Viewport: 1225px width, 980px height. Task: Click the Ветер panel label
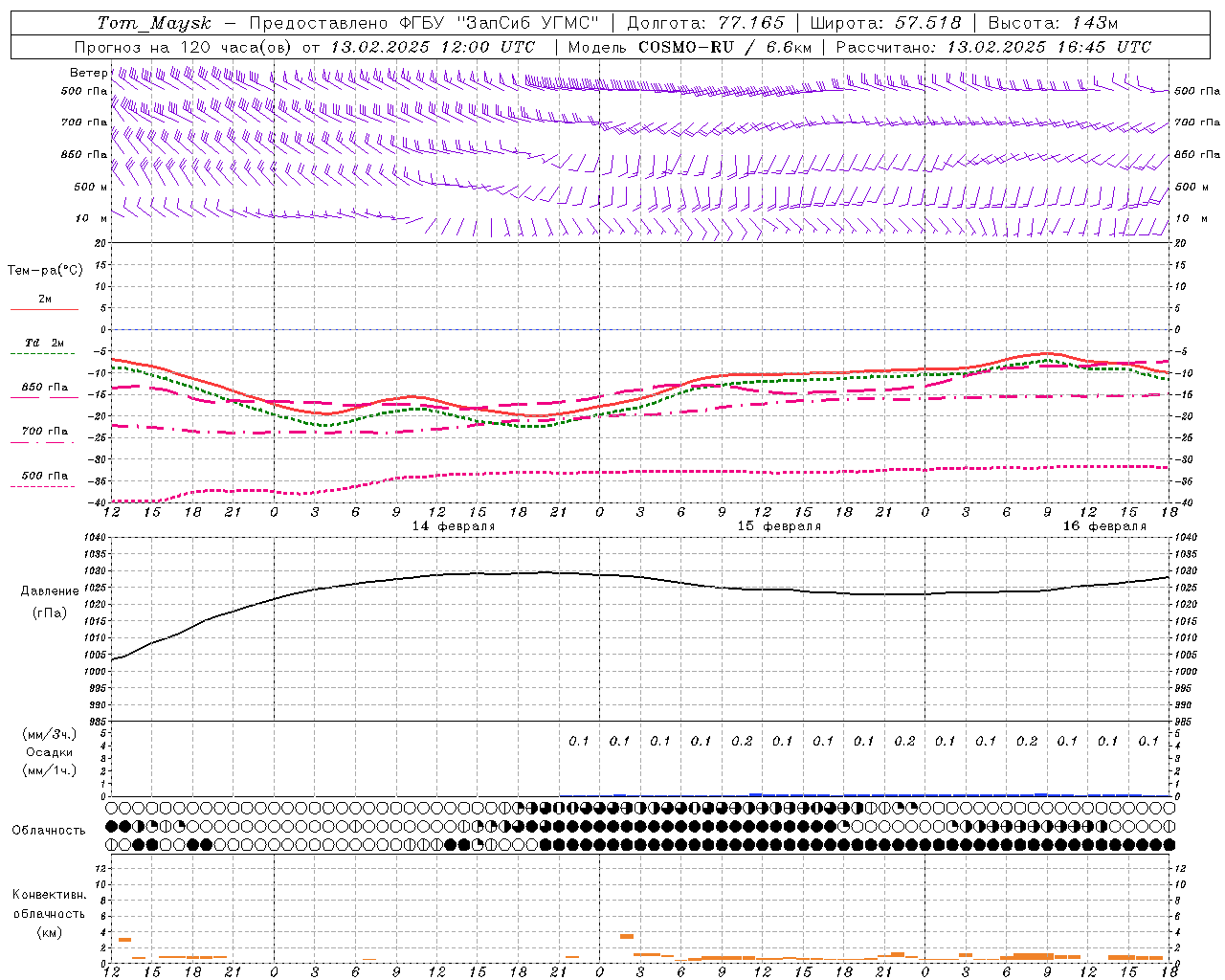pyautogui.click(x=88, y=73)
